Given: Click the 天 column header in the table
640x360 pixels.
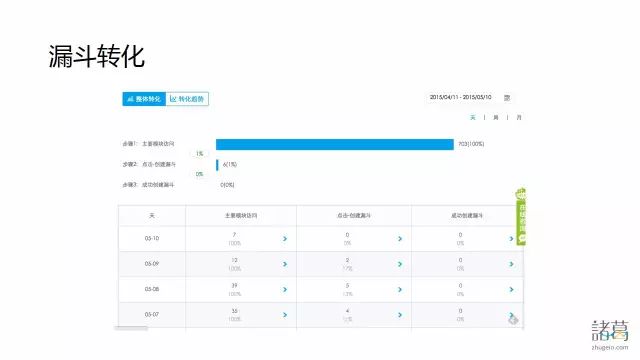Looking at the screenshot, I should coord(152,215).
